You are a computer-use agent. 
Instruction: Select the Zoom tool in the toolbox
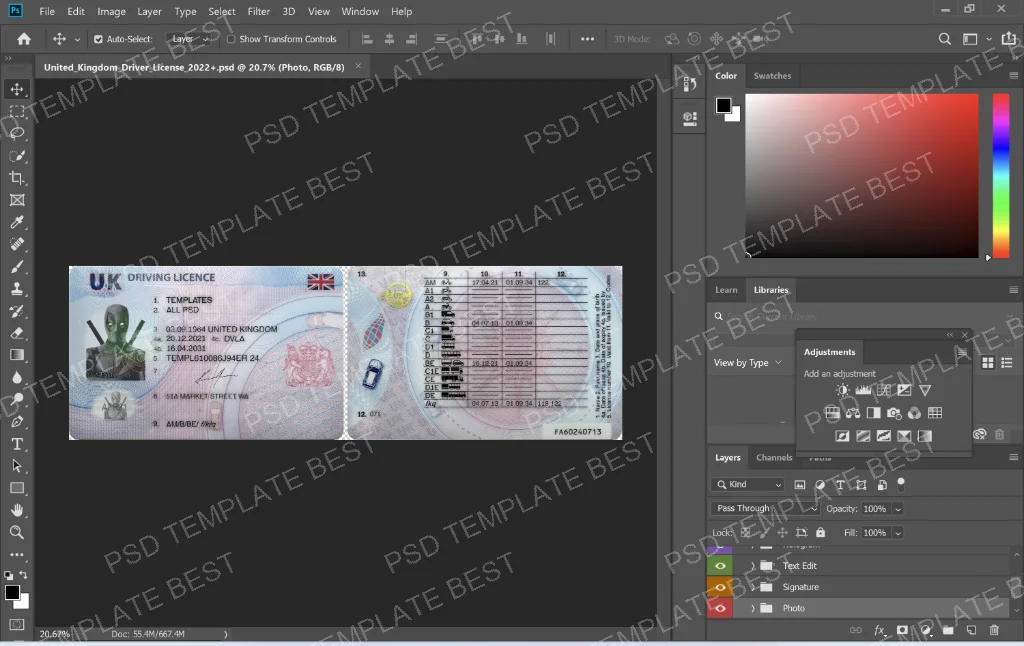point(17,532)
